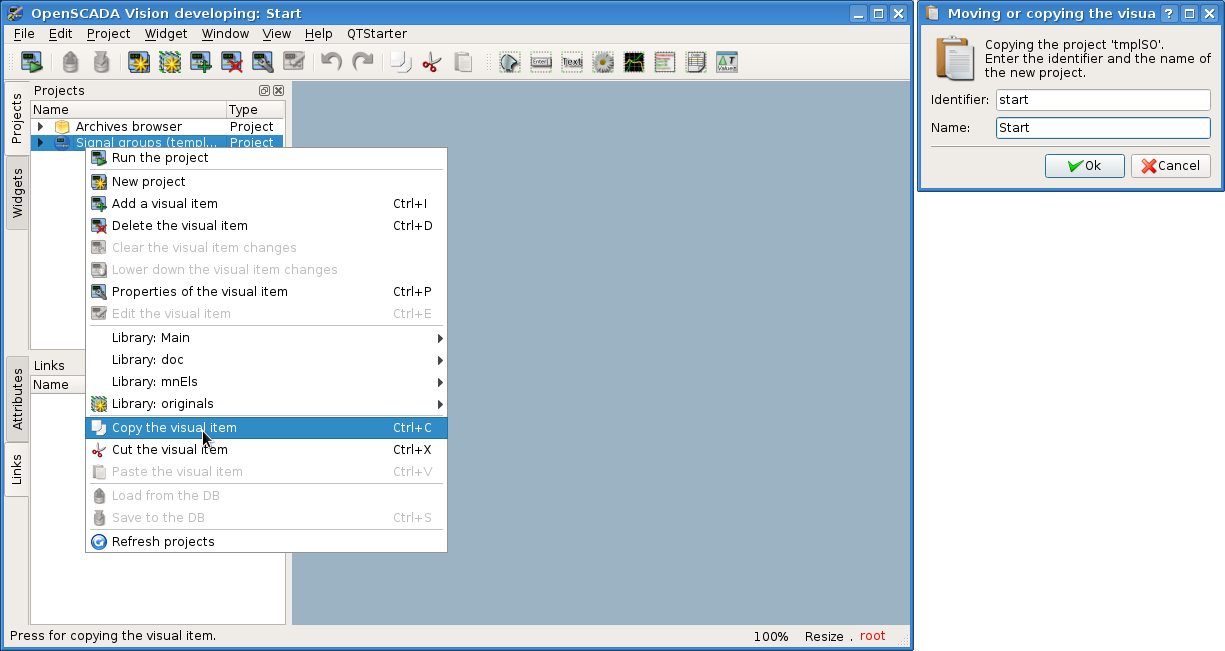Image resolution: width=1225 pixels, height=651 pixels.
Task: Click the Delete visual item toolbar icon
Action: pyautogui.click(x=232, y=62)
